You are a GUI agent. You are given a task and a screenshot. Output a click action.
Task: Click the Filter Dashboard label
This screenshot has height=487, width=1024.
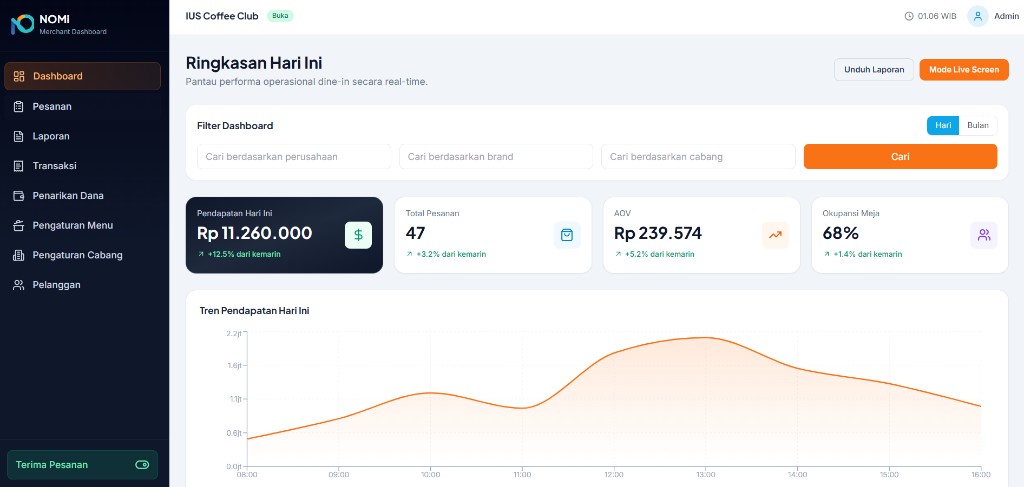click(235, 126)
